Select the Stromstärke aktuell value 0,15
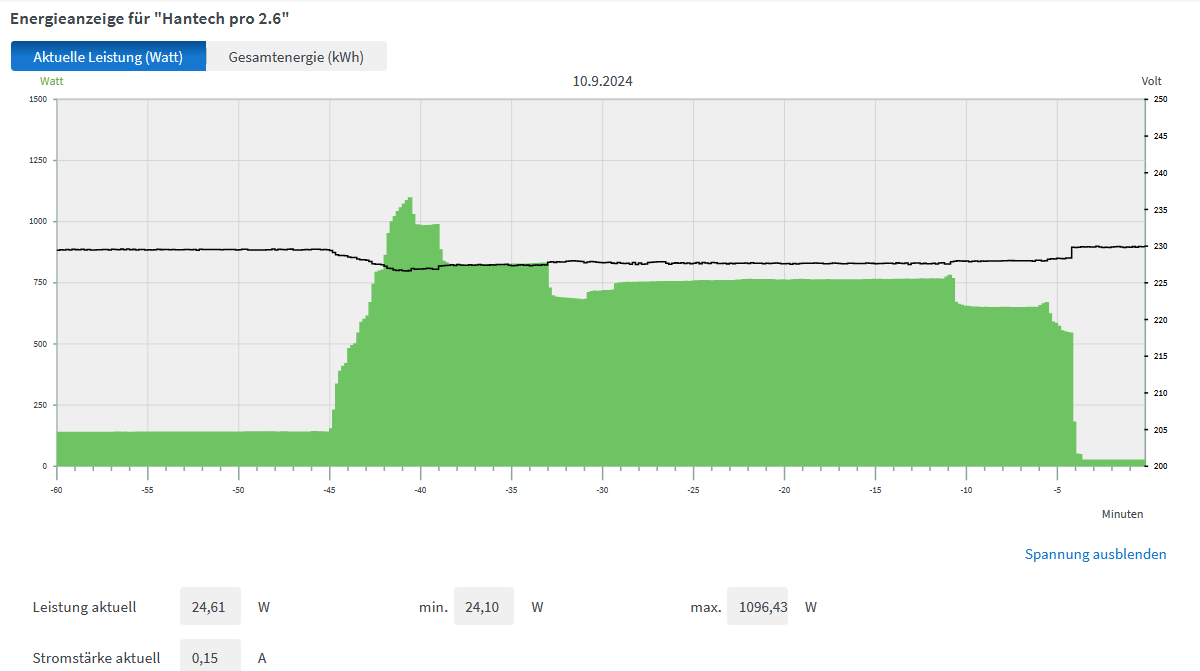 point(210,657)
